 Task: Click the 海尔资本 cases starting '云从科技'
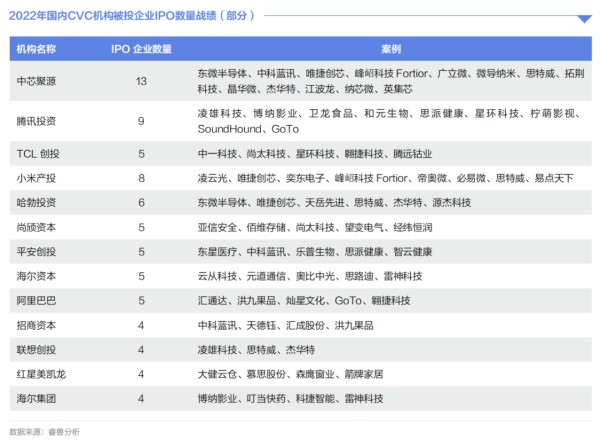tap(310, 276)
